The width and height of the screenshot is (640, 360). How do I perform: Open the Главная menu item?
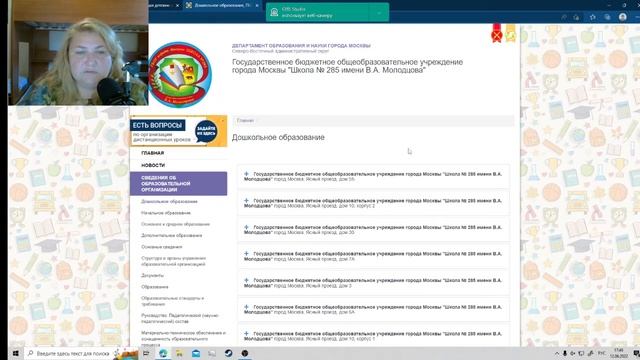(153, 153)
